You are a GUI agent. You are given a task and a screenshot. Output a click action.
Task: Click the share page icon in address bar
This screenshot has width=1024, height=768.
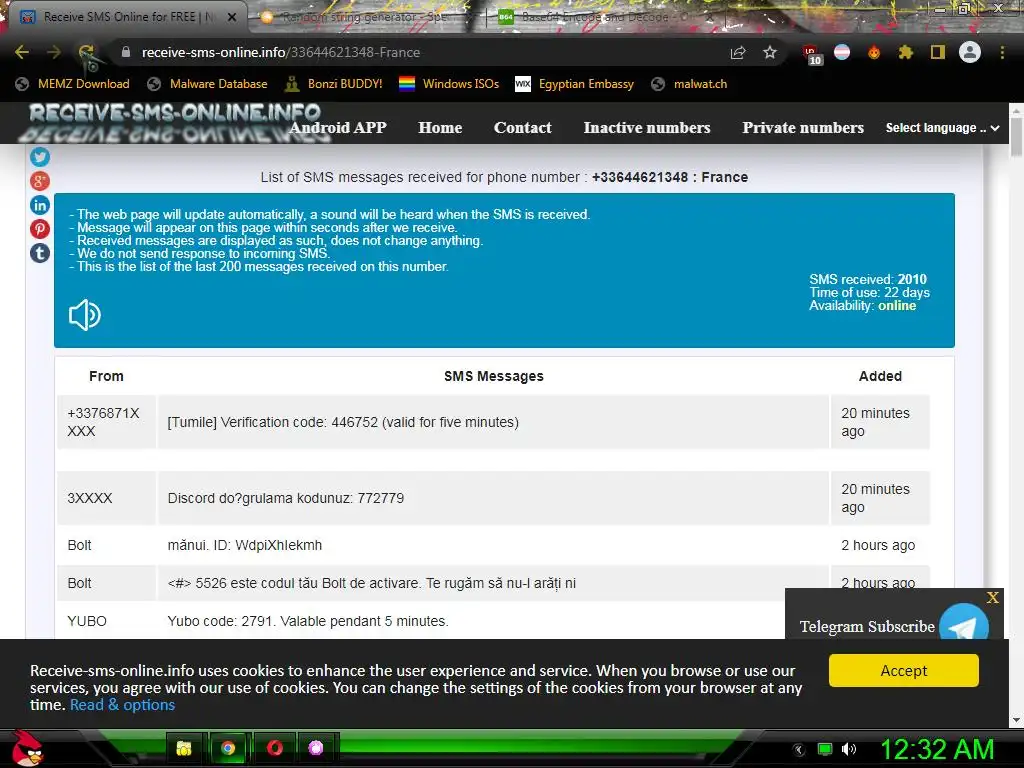click(738, 52)
